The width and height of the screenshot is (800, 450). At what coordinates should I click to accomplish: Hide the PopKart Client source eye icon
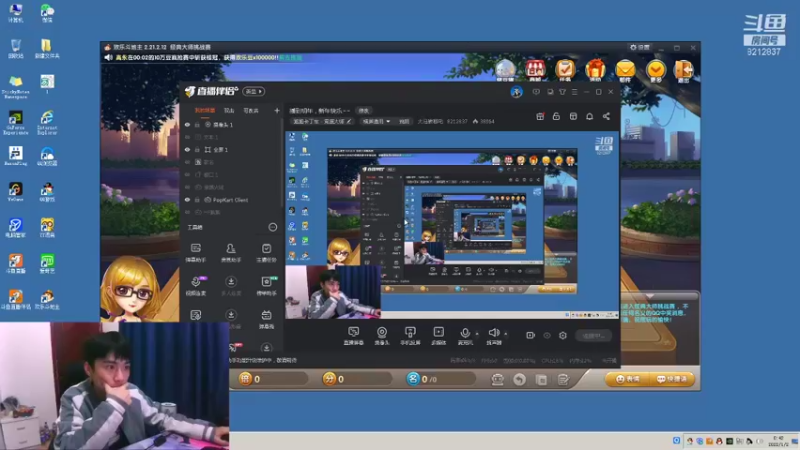click(187, 200)
